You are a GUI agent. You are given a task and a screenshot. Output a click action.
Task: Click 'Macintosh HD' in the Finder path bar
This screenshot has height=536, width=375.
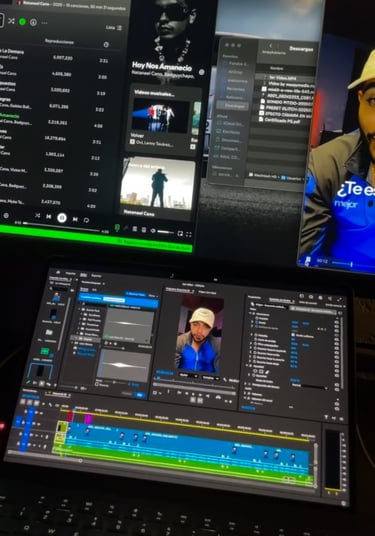(x=263, y=176)
